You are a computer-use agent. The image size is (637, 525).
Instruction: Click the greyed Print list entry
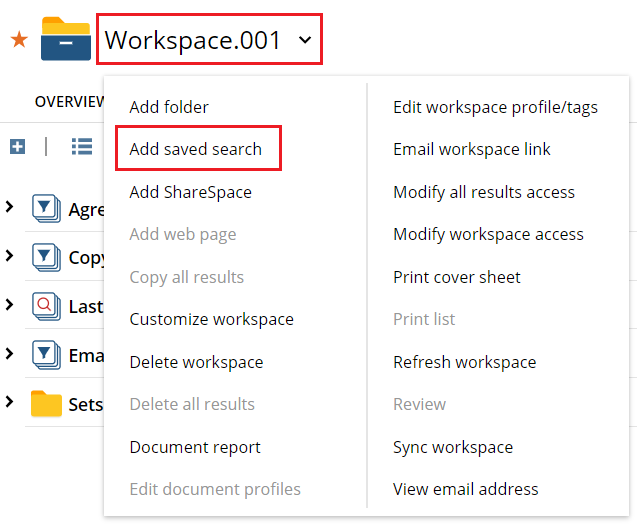(424, 319)
